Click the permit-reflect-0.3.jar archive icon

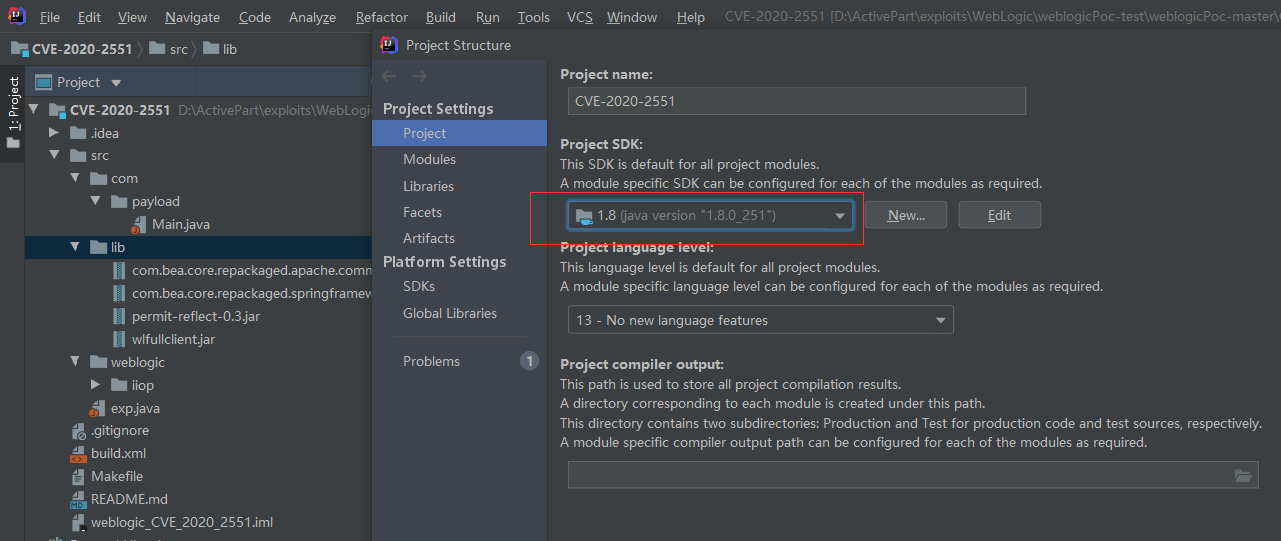pyautogui.click(x=119, y=316)
